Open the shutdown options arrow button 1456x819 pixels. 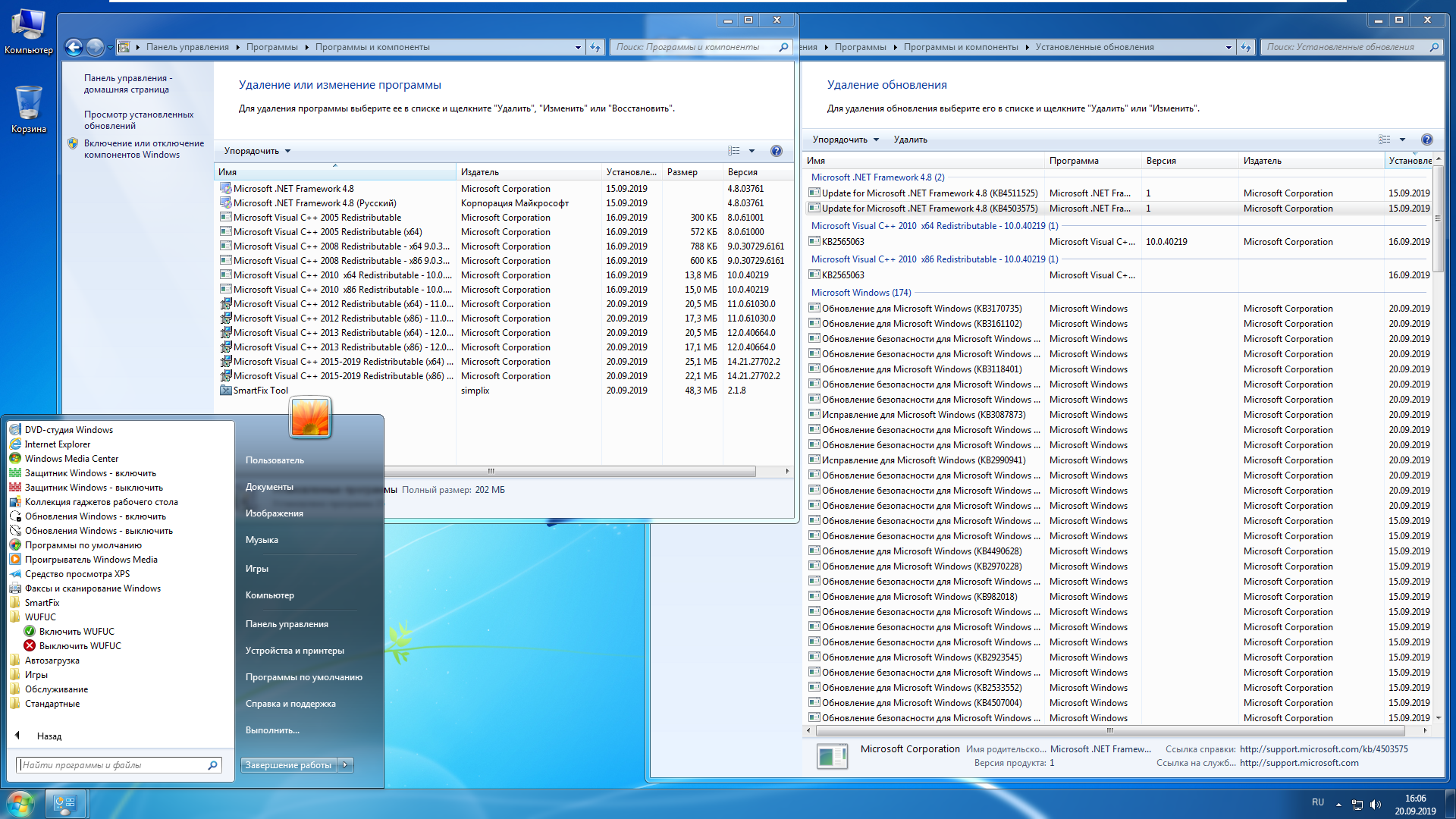(x=345, y=765)
